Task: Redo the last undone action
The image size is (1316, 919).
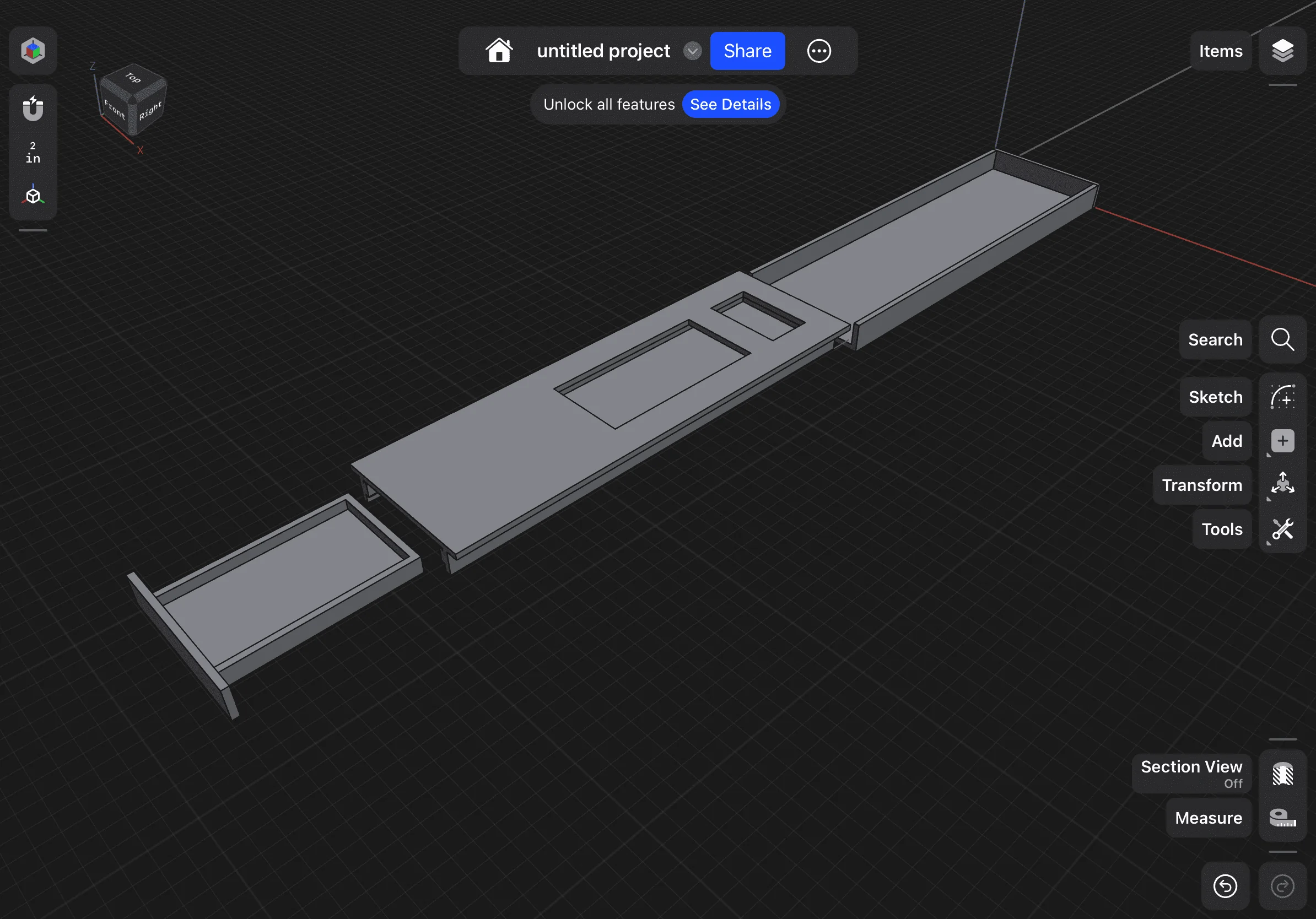Action: point(1282,886)
